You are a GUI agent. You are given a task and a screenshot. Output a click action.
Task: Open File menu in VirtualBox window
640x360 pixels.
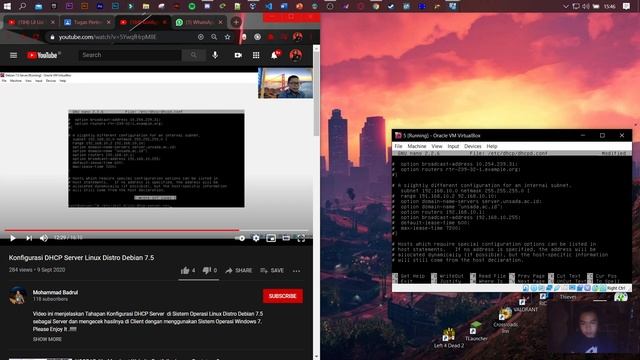(x=398, y=146)
